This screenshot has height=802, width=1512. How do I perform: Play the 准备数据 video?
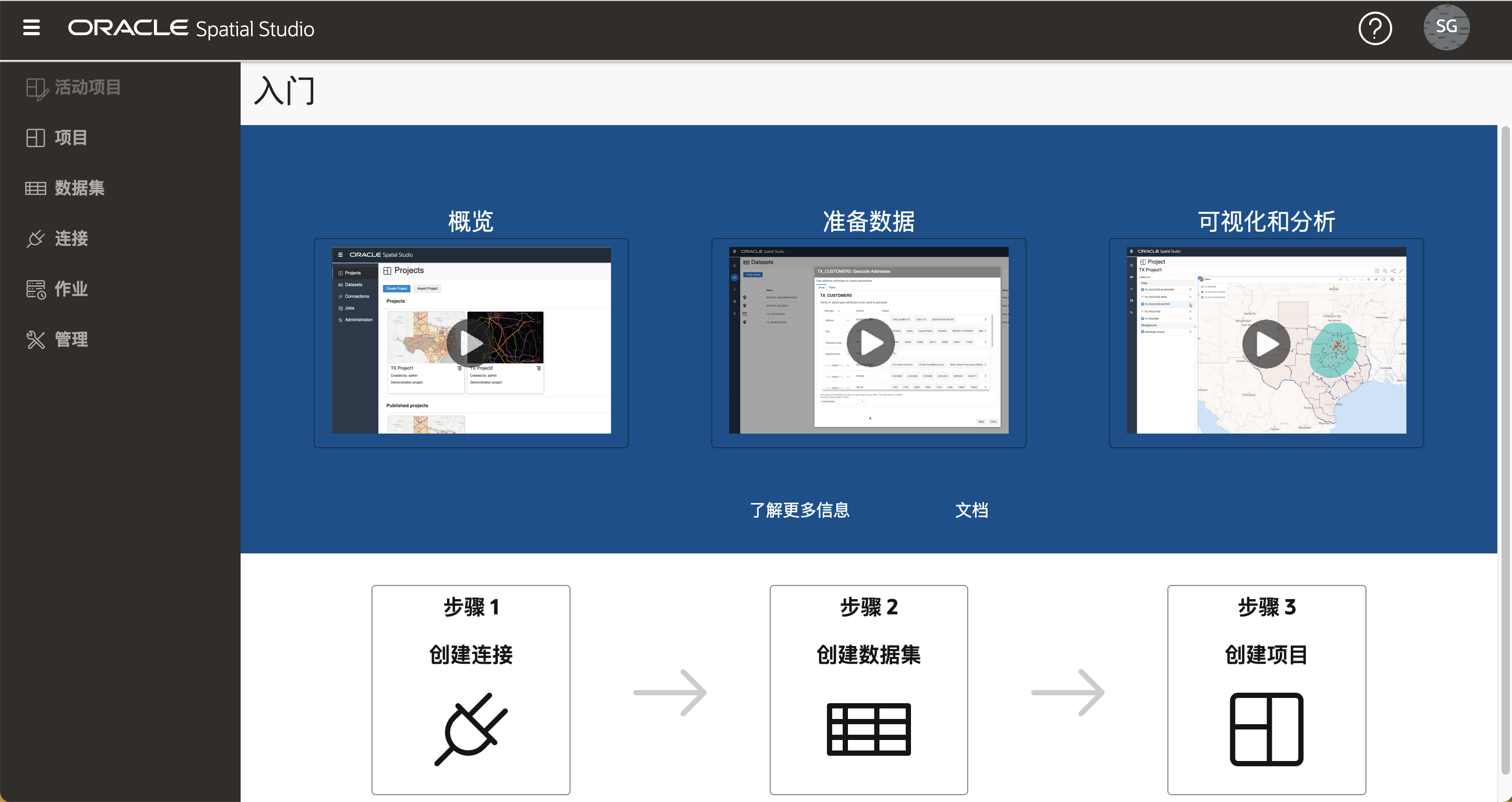pyautogui.click(x=870, y=343)
